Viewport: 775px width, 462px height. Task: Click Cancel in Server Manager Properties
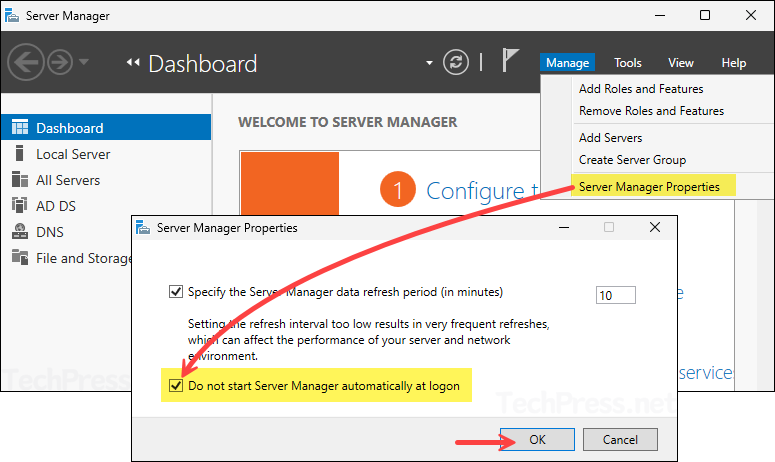(620, 439)
